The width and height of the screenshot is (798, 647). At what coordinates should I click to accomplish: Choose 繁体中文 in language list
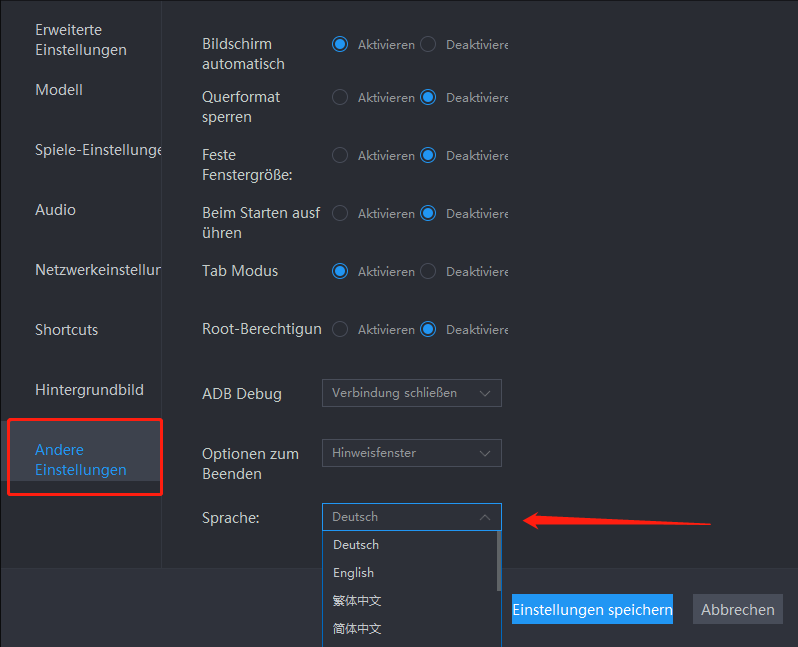(x=410, y=601)
